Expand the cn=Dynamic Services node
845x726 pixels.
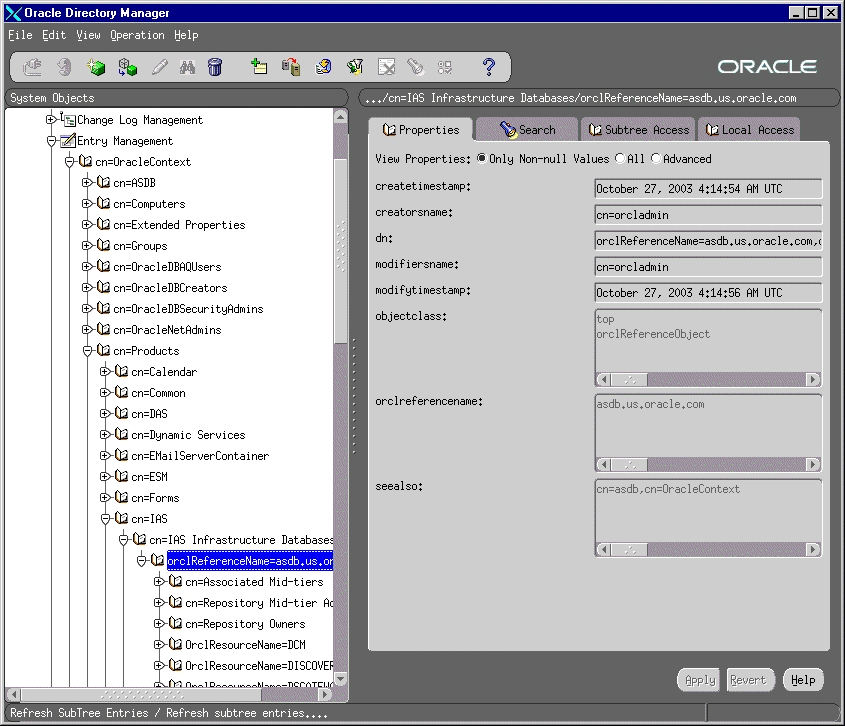point(105,434)
